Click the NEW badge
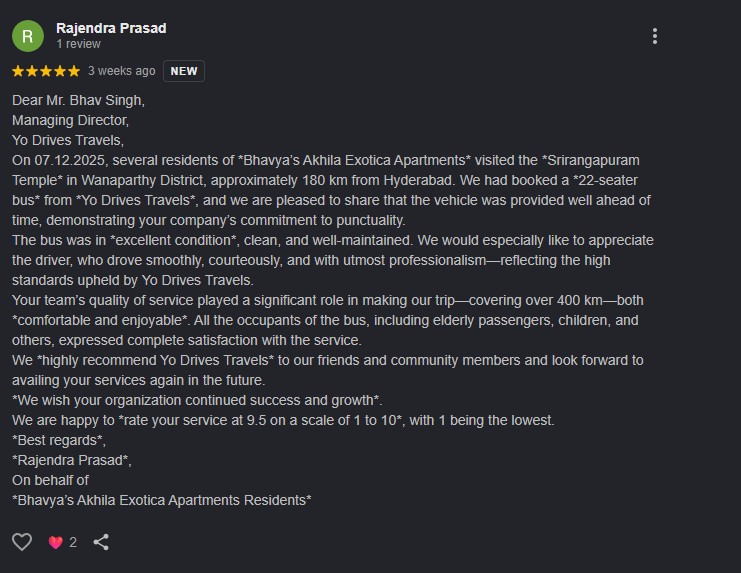741x573 pixels. tap(184, 71)
